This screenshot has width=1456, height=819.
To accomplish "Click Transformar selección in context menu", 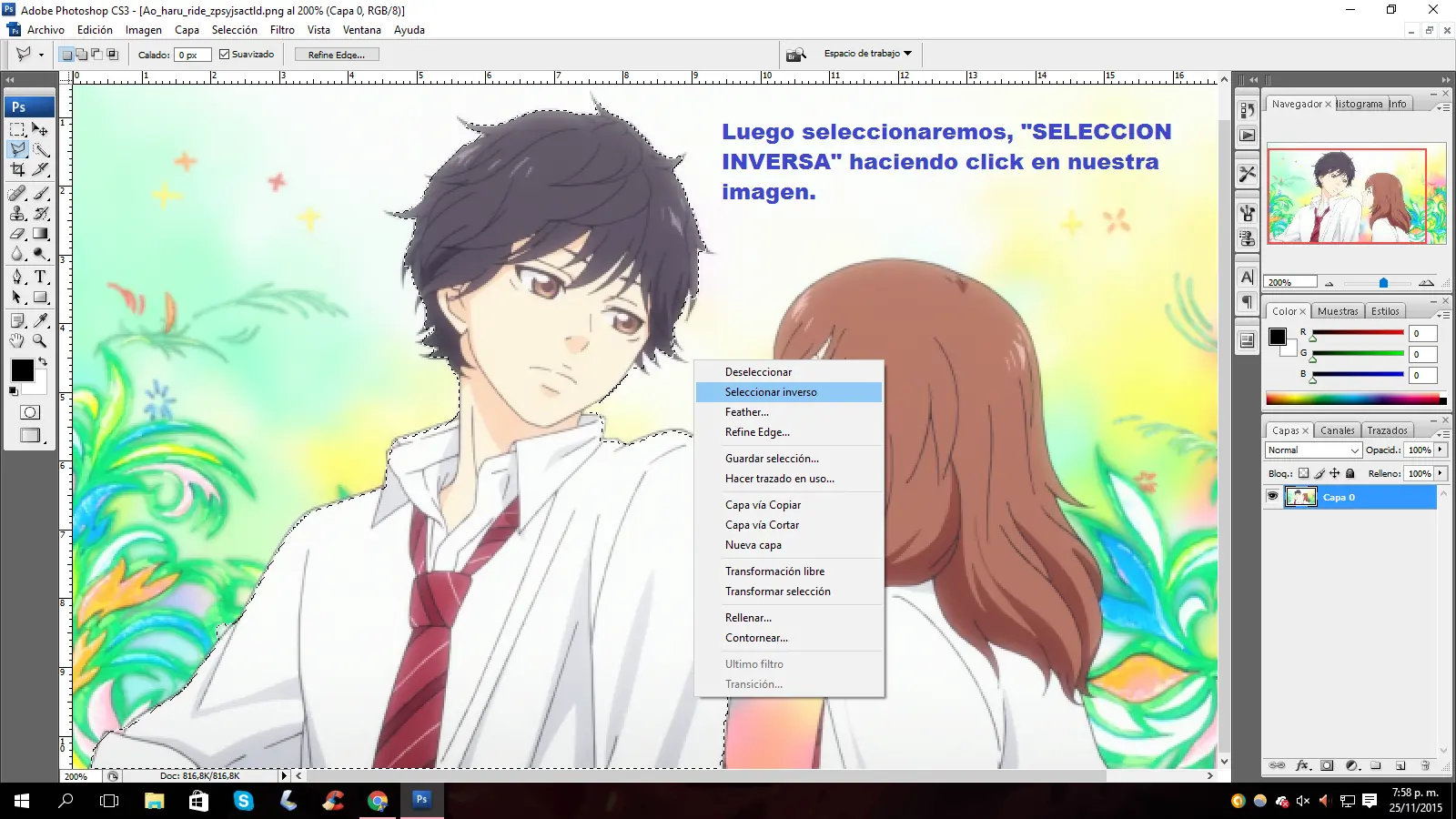I will point(789,591).
